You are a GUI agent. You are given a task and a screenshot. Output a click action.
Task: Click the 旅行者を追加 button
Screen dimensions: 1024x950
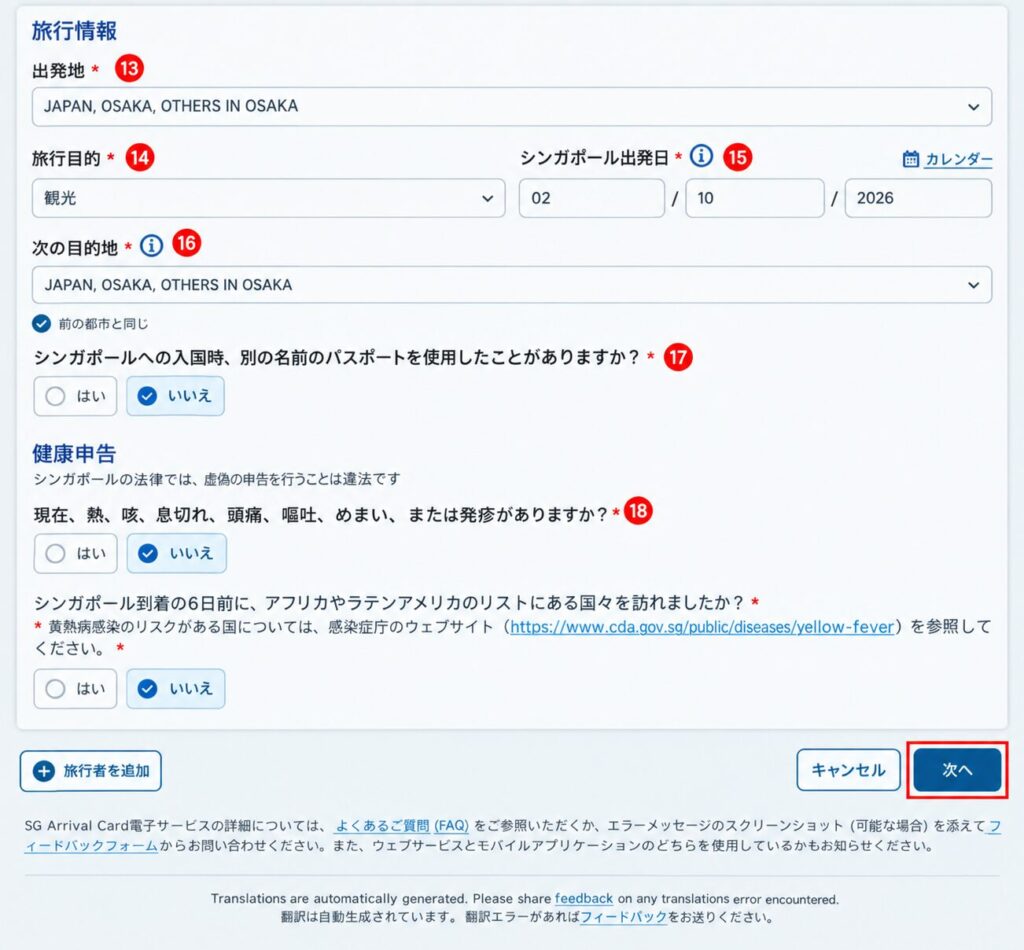pos(91,771)
